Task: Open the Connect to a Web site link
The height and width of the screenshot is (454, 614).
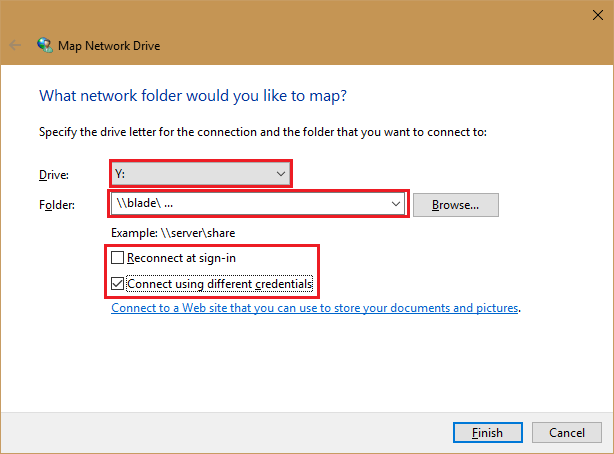Action: point(315,309)
